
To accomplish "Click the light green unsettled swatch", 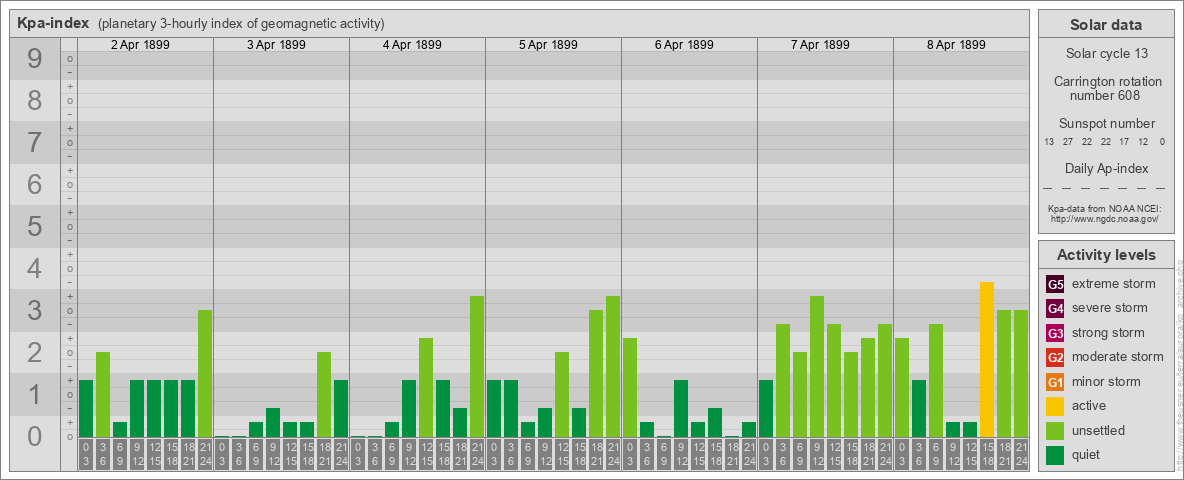I will point(1056,430).
